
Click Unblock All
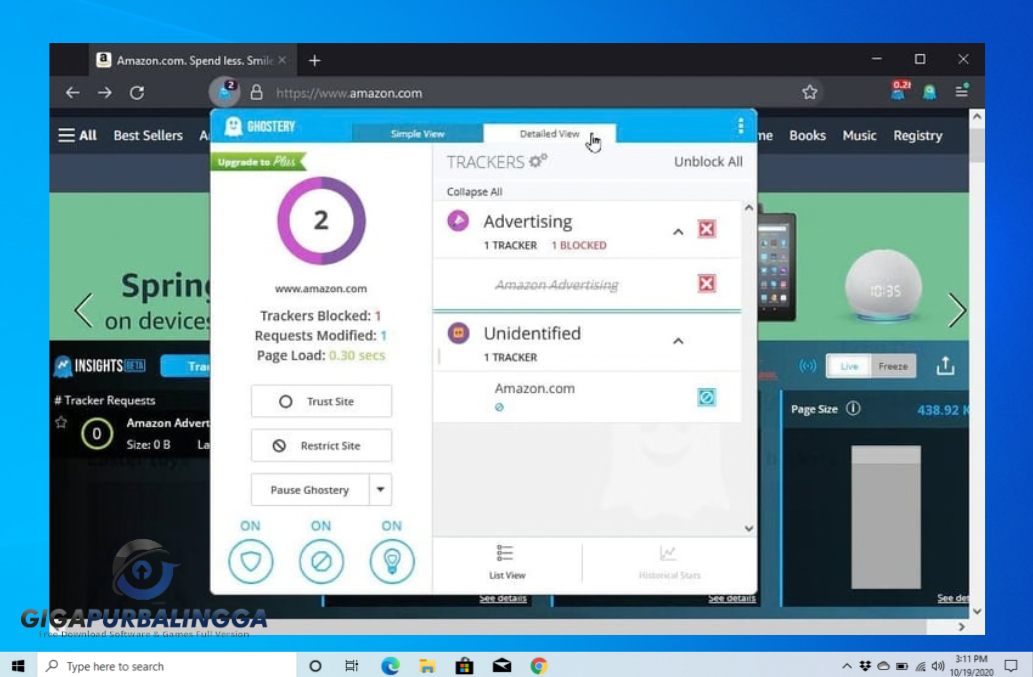(708, 162)
